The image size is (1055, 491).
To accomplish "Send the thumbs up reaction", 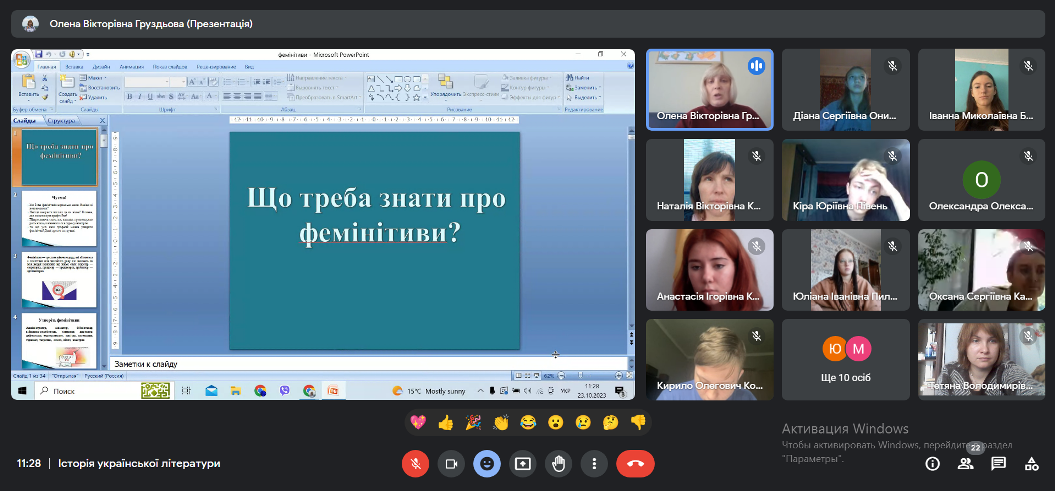I will 446,422.
